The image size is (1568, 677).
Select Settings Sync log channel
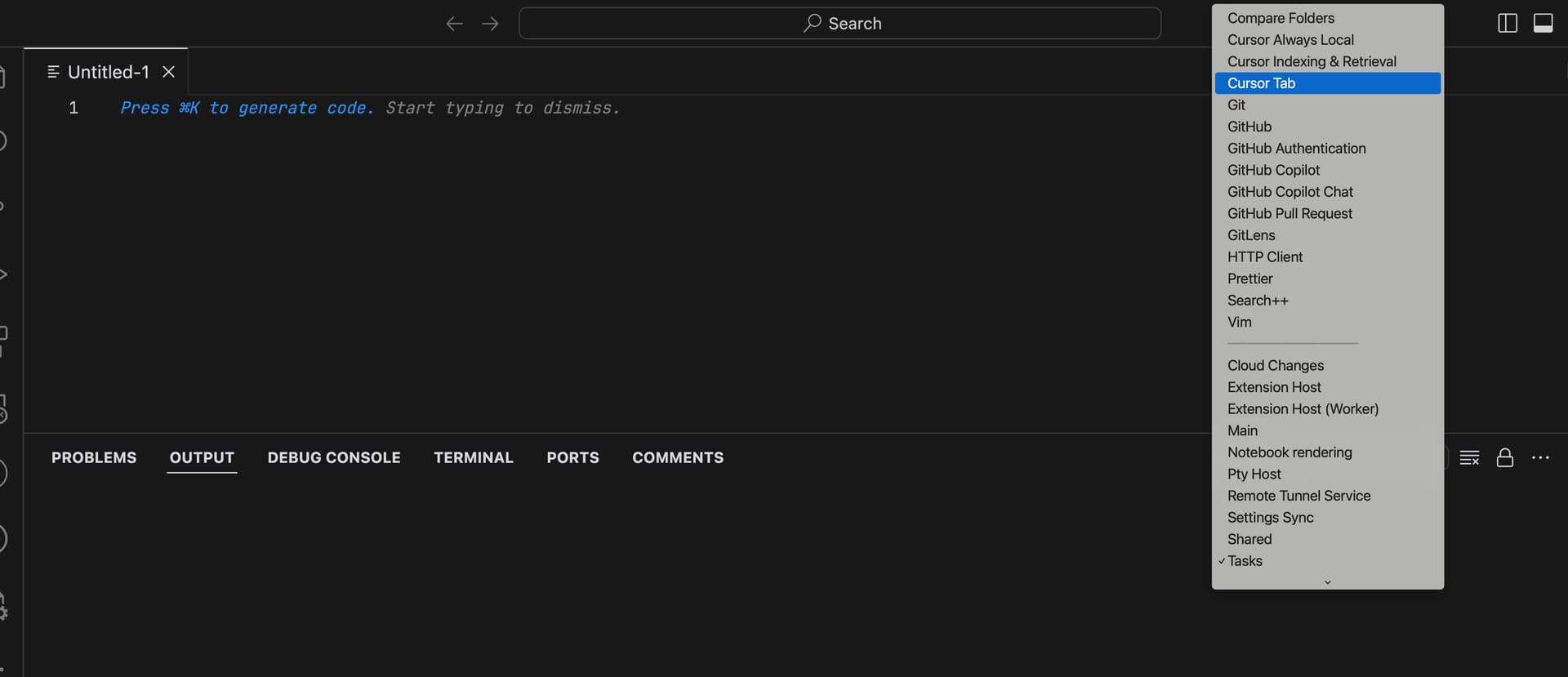[x=1328, y=518]
